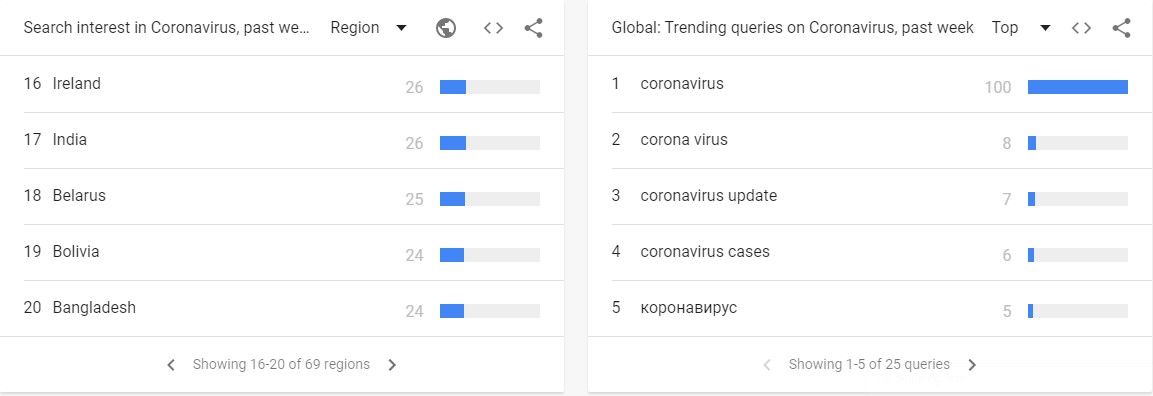Viewport: 1153px width, 396px height.
Task: Open the Region dropdown
Action: click(x=368, y=28)
